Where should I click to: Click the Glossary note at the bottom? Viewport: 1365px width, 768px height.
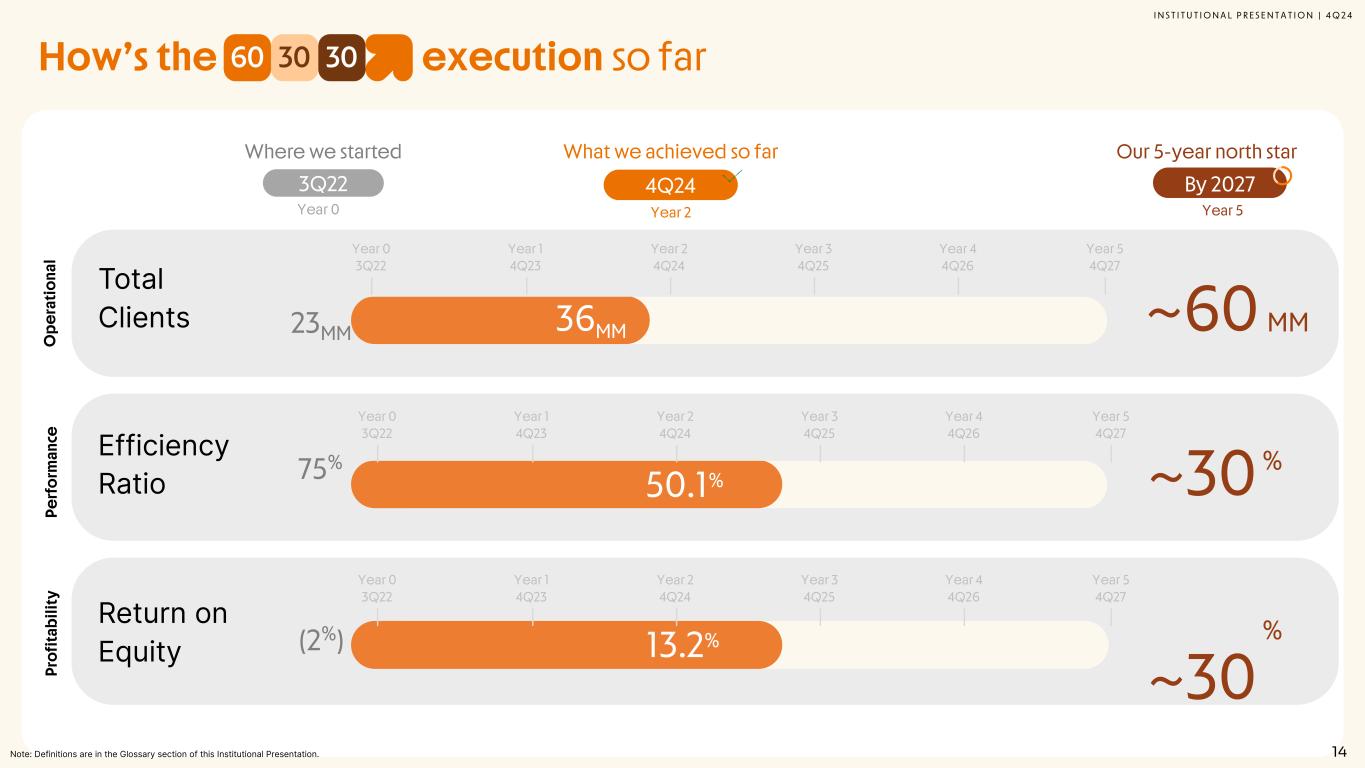coord(164,753)
